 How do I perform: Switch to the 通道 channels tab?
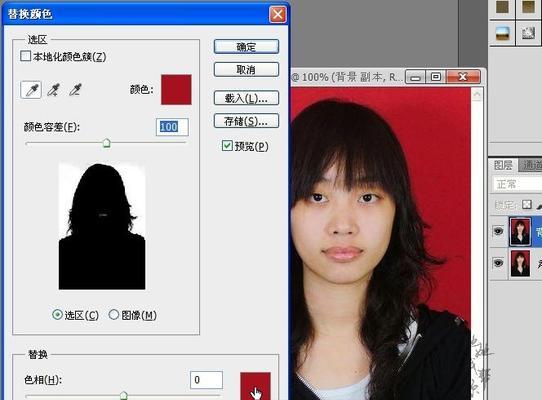coord(531,165)
